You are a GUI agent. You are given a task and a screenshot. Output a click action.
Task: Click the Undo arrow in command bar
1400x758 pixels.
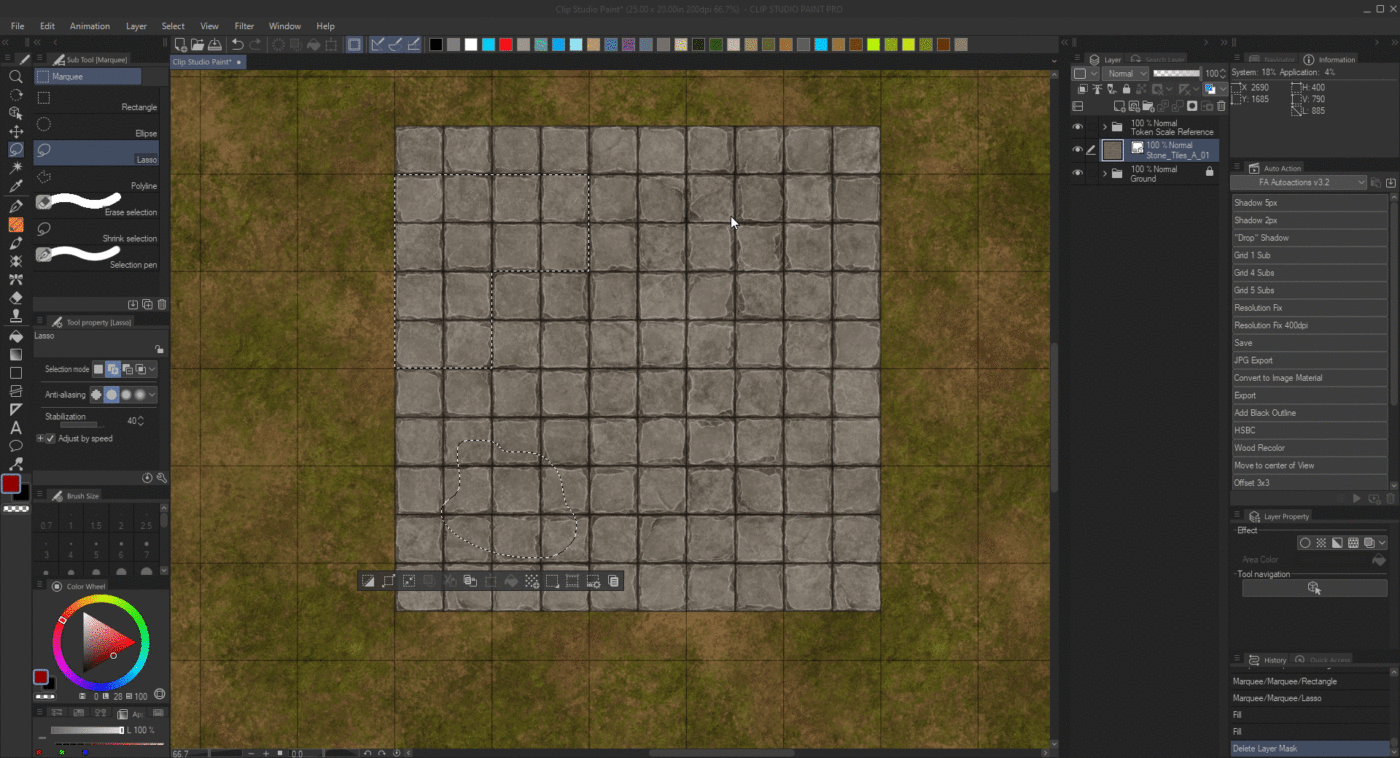pos(237,44)
